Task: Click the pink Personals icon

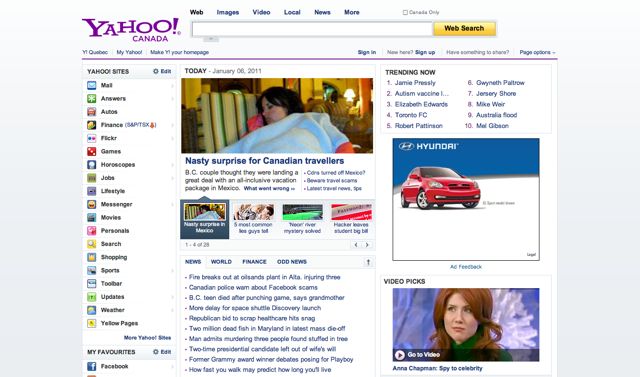Action: point(91,231)
